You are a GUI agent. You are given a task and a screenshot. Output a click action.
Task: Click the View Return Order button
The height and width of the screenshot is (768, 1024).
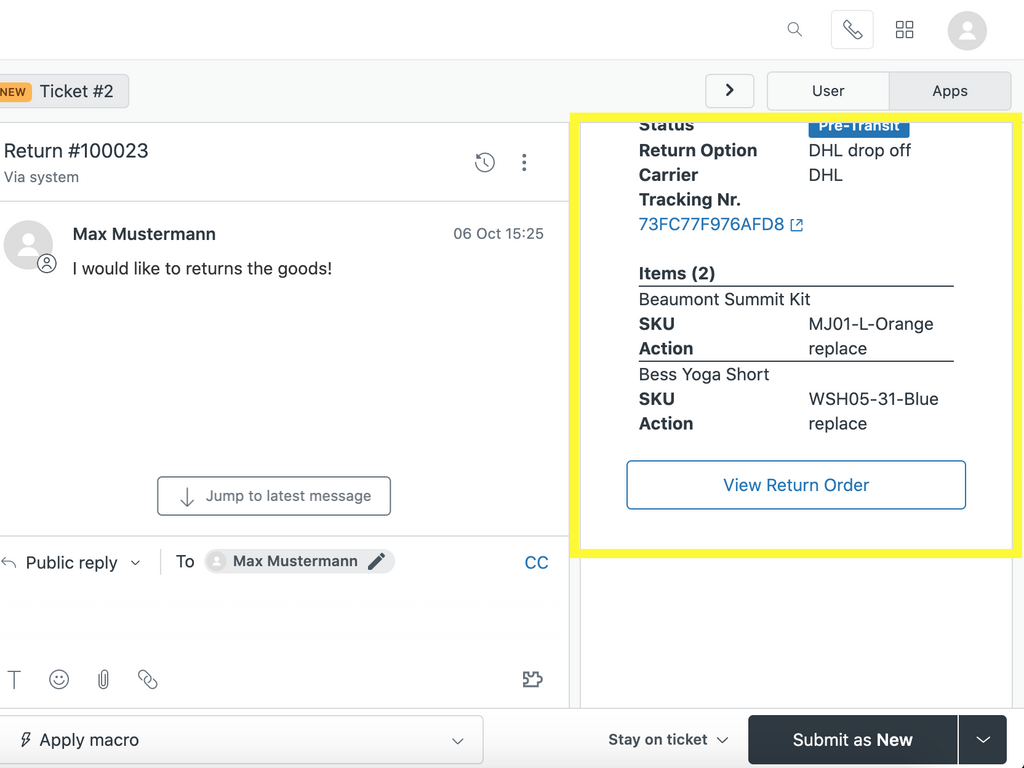coord(796,485)
